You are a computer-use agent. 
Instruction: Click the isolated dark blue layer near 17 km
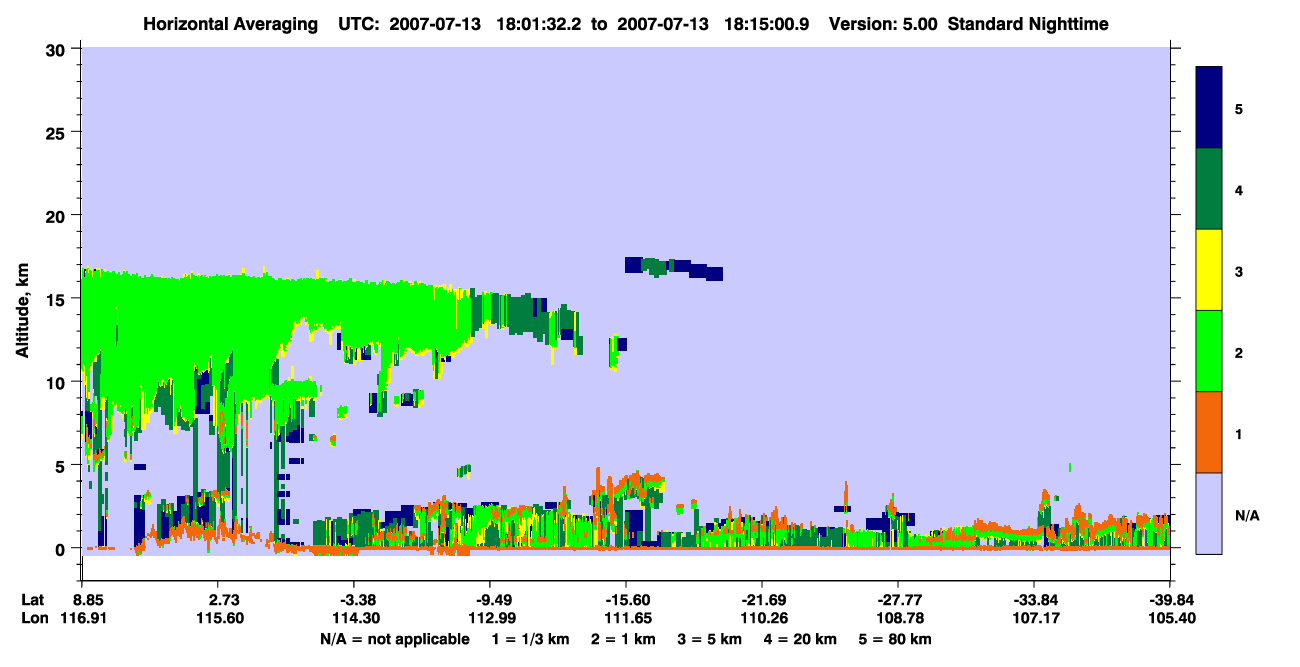point(673,268)
